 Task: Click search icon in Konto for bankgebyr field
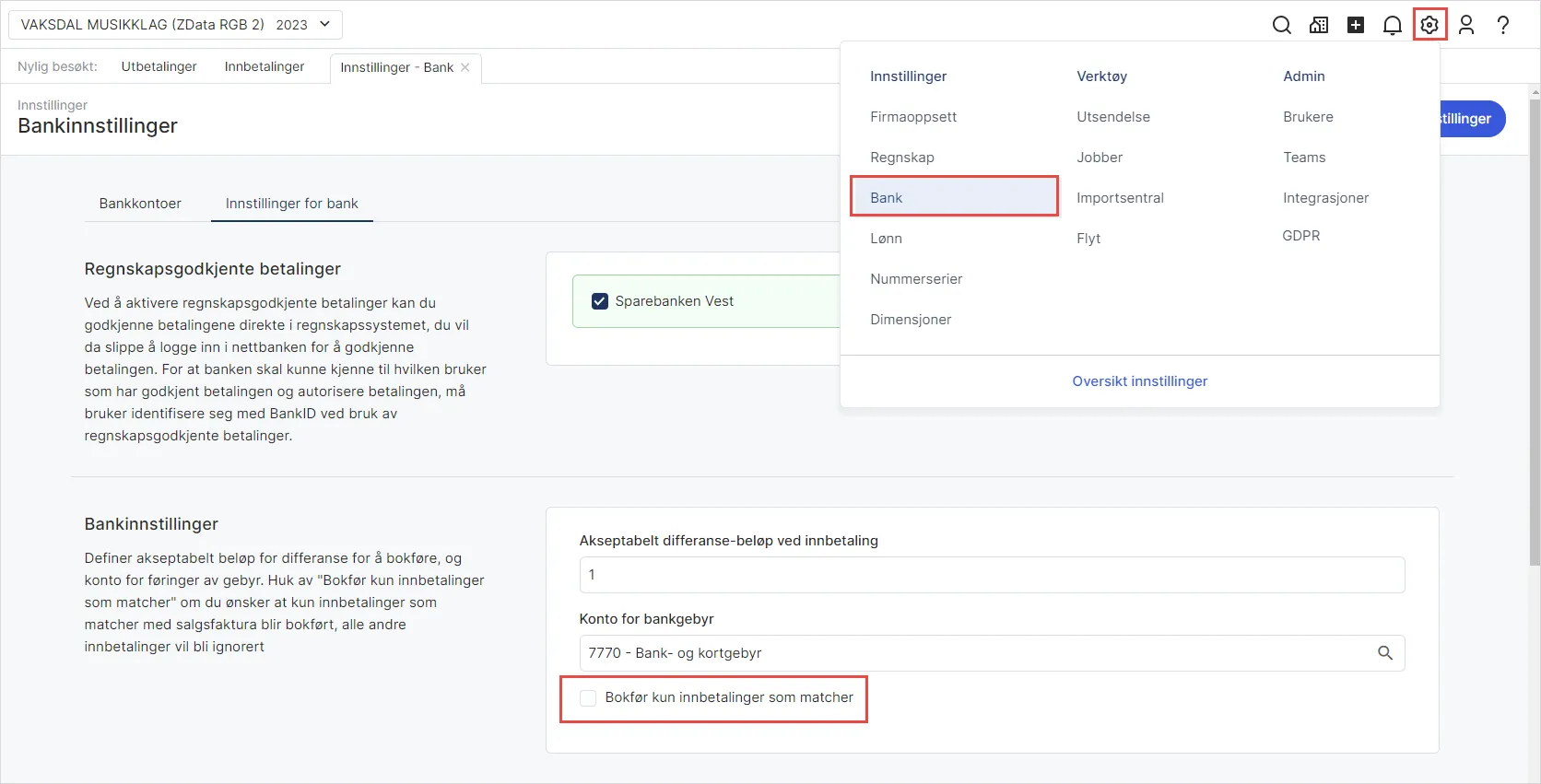pos(1385,653)
